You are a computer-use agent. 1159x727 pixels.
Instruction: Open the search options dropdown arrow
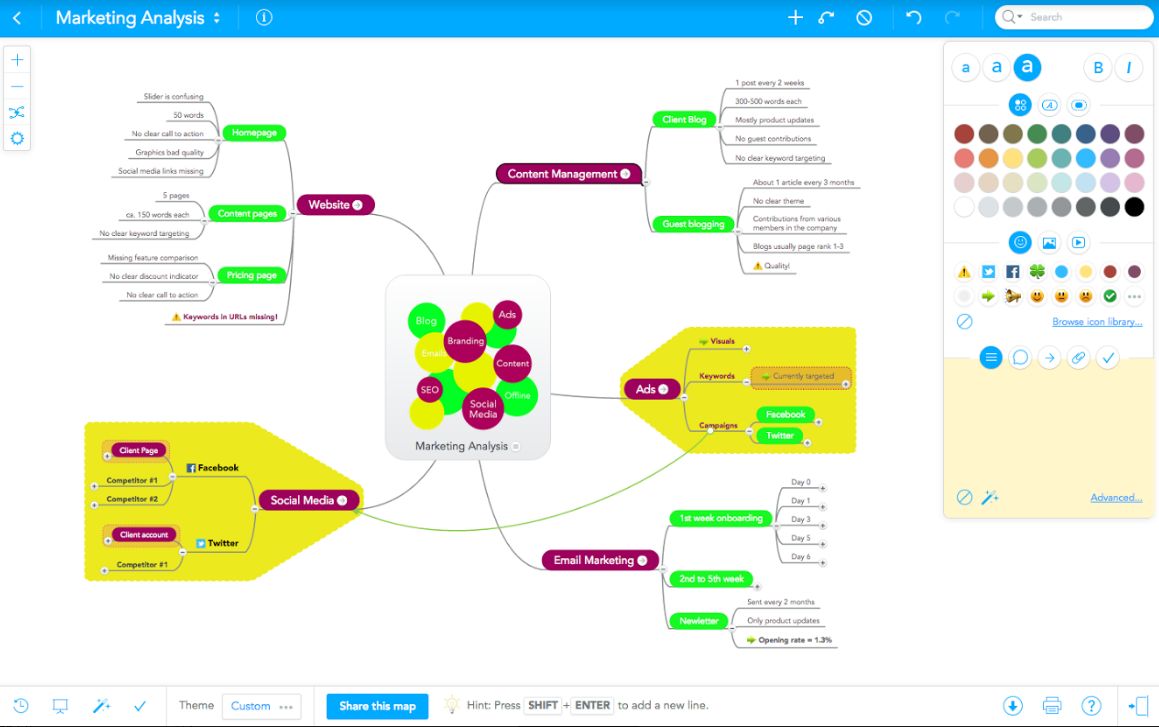tap(1020, 17)
